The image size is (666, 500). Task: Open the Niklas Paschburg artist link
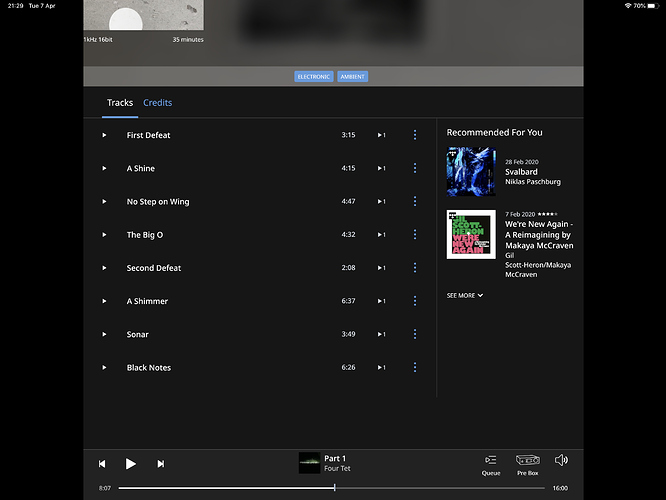(x=533, y=182)
